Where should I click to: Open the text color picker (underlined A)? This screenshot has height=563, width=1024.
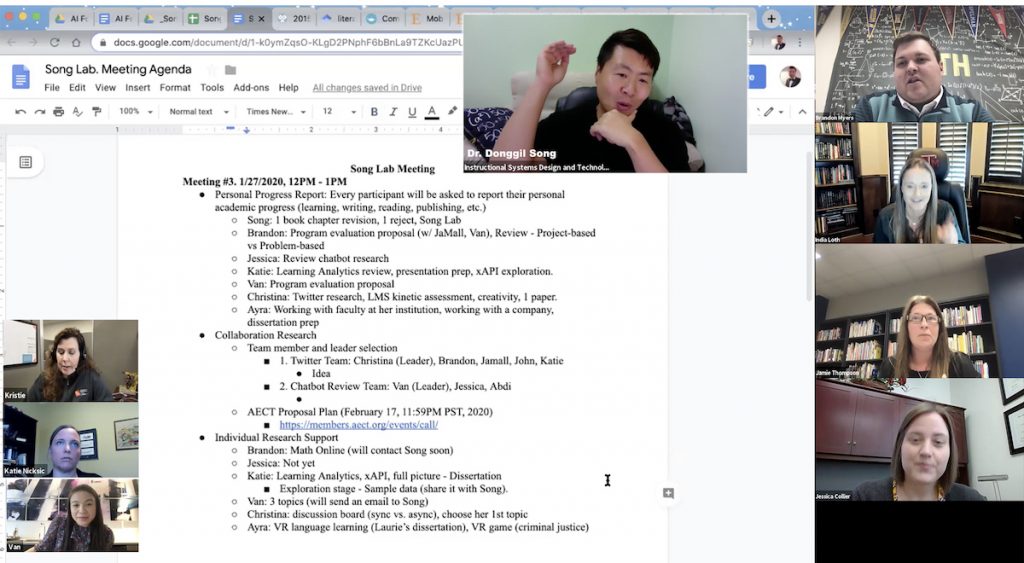pyautogui.click(x=432, y=112)
